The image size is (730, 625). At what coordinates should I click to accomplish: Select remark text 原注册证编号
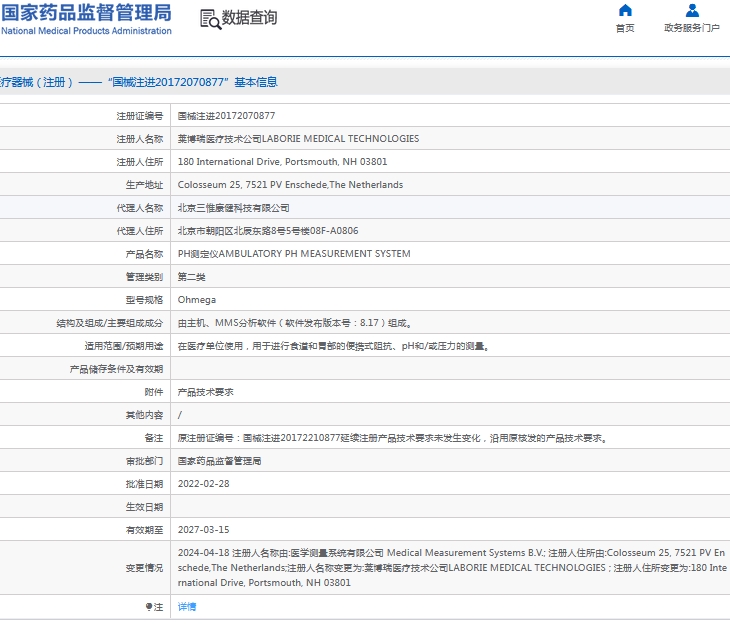[x=392, y=438]
